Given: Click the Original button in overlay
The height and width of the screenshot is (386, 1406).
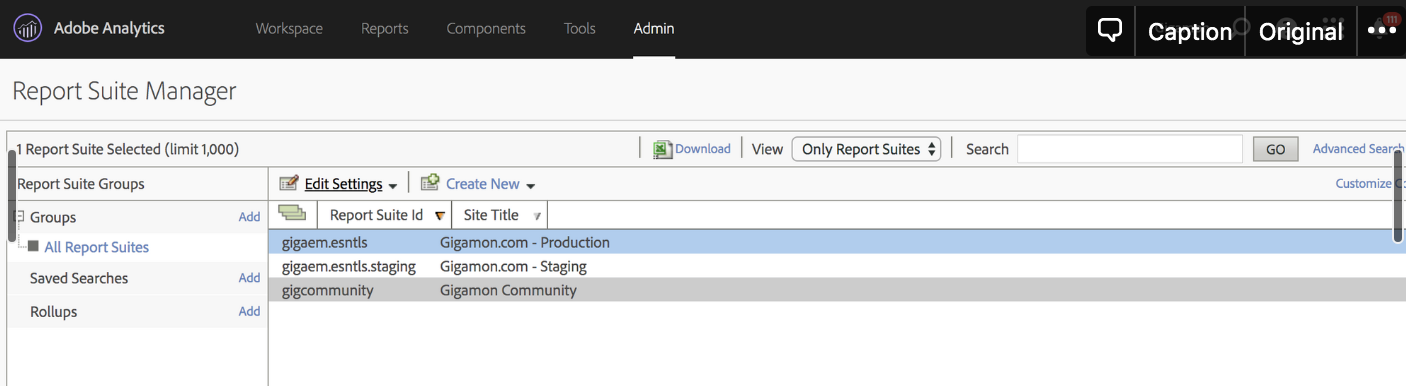Looking at the screenshot, I should click(x=1300, y=32).
